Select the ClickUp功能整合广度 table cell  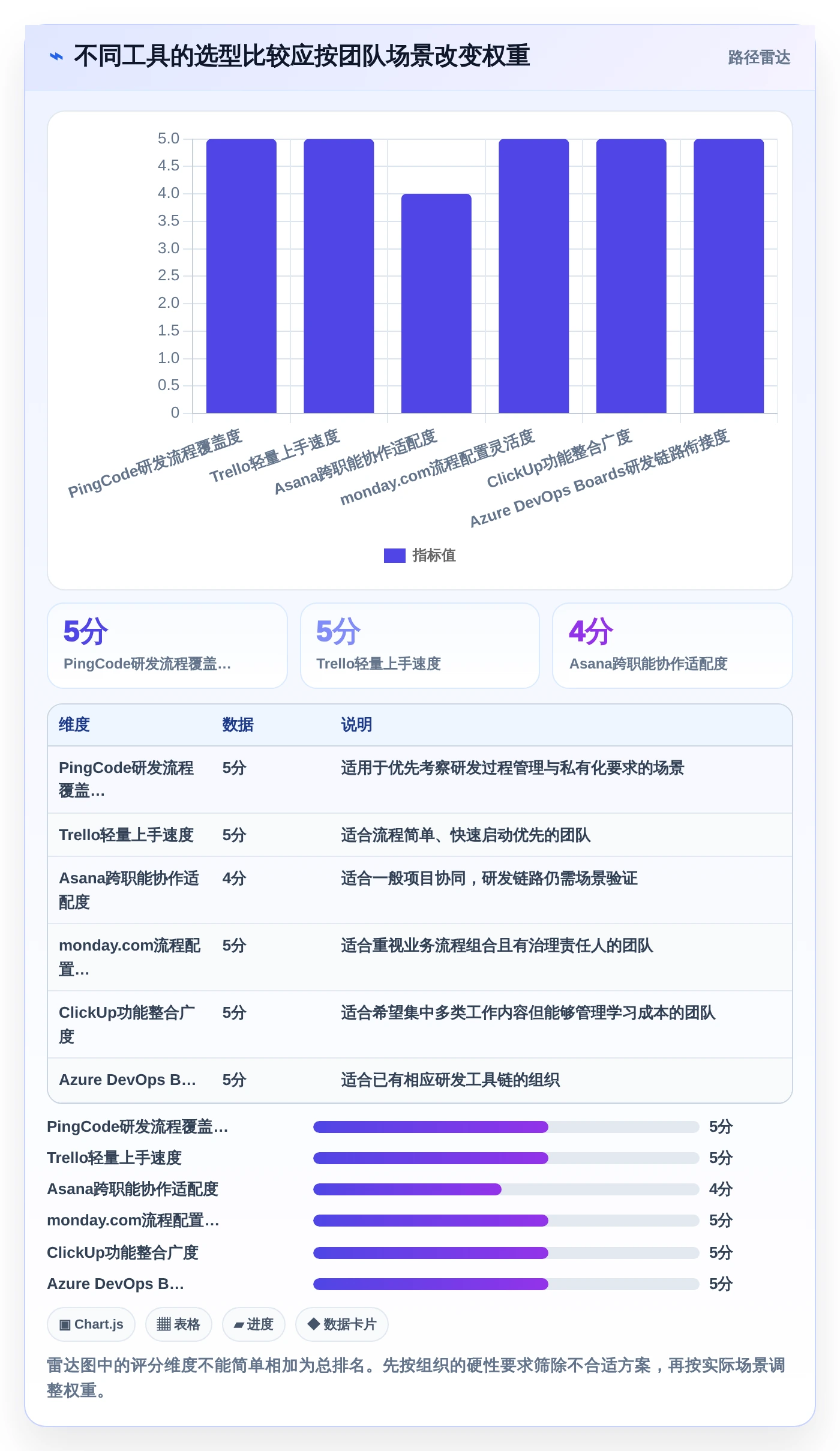[x=130, y=1024]
